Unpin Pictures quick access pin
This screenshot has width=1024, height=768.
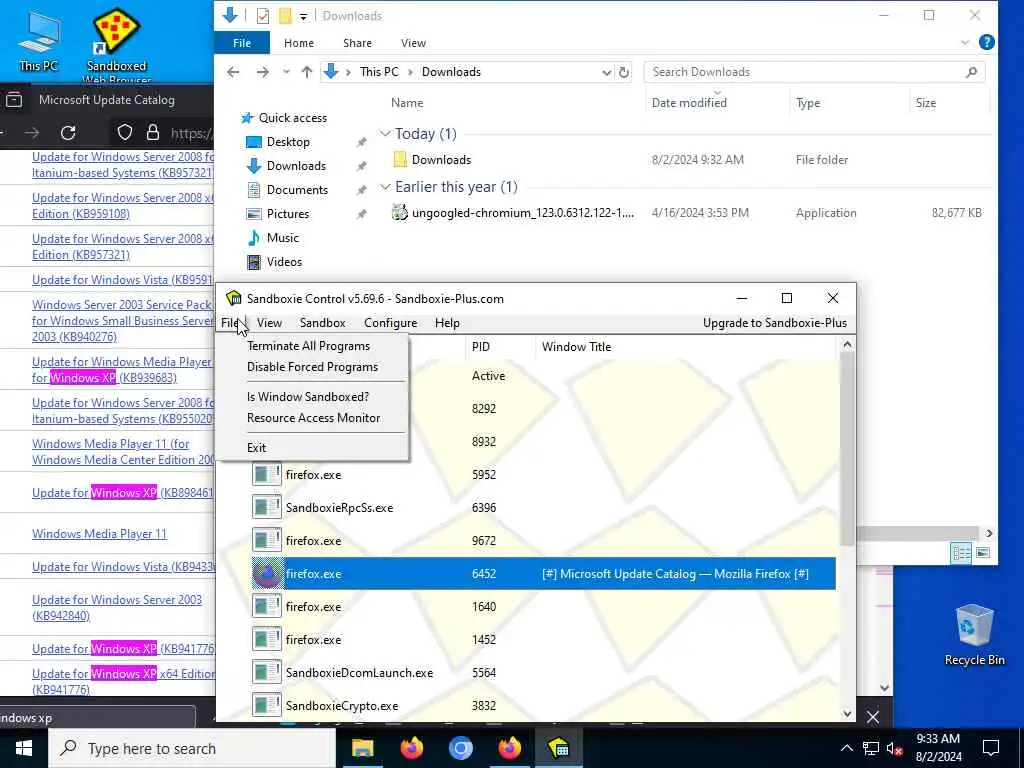point(361,214)
